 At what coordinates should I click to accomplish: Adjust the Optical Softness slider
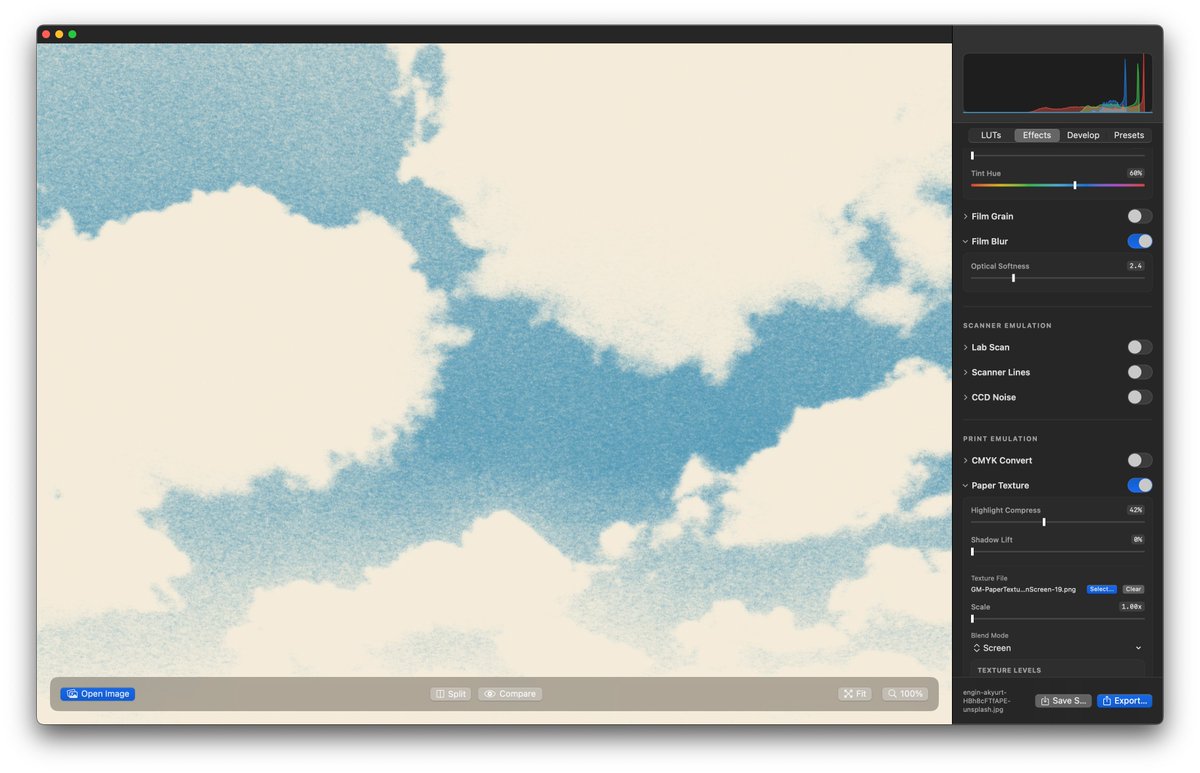(x=1057, y=278)
